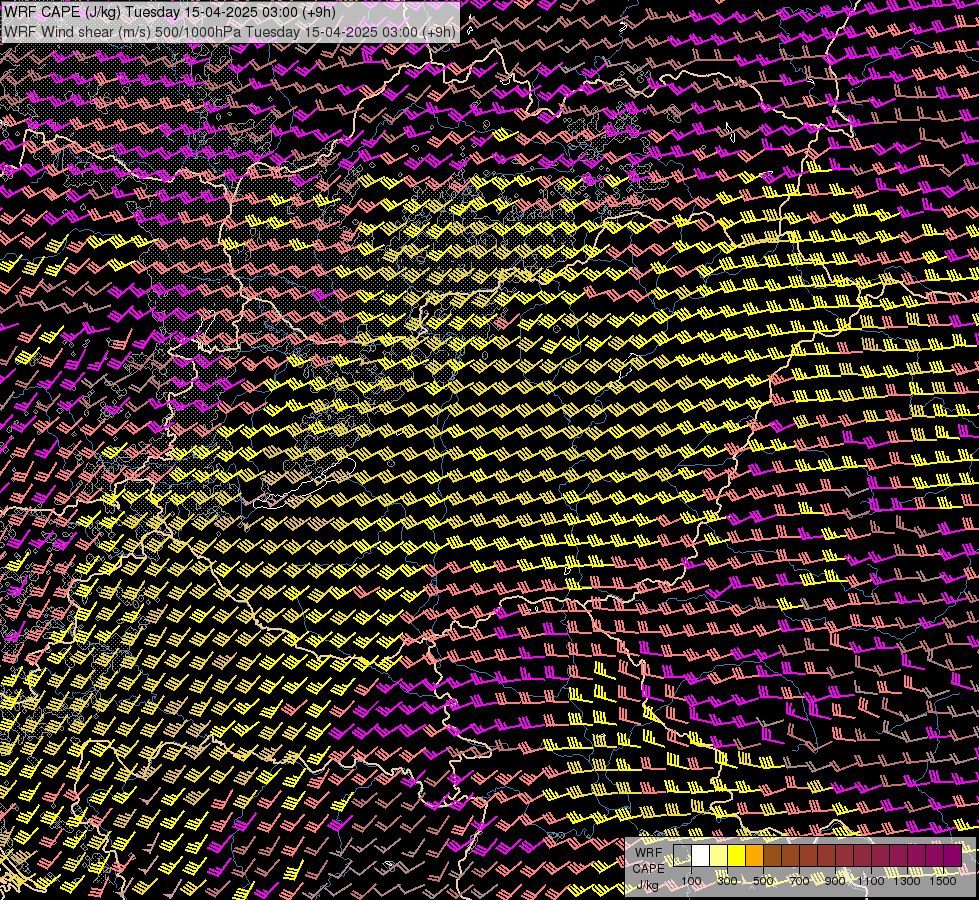Click the '300' legend value
Viewport: 979px width, 900px height.
[727, 881]
